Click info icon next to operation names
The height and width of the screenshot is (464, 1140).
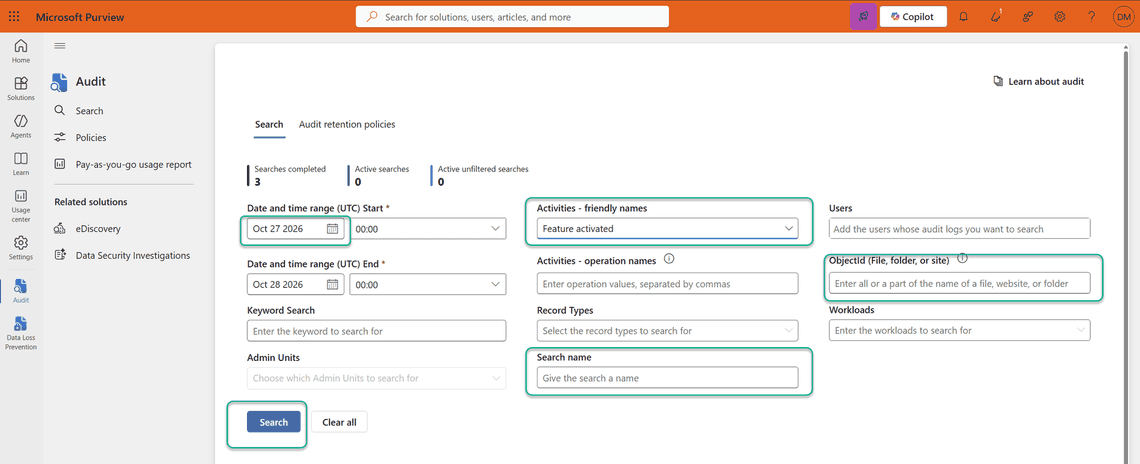pos(670,259)
